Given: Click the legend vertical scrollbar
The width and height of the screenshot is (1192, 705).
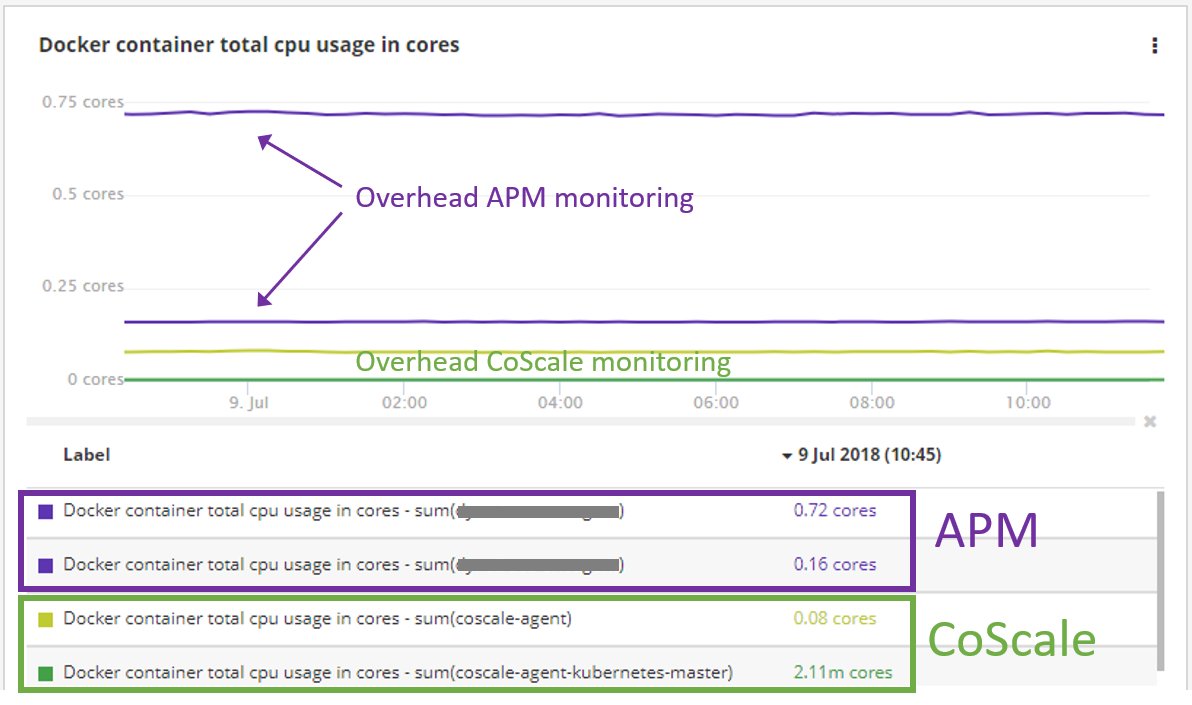Looking at the screenshot, I should pos(1161,582).
